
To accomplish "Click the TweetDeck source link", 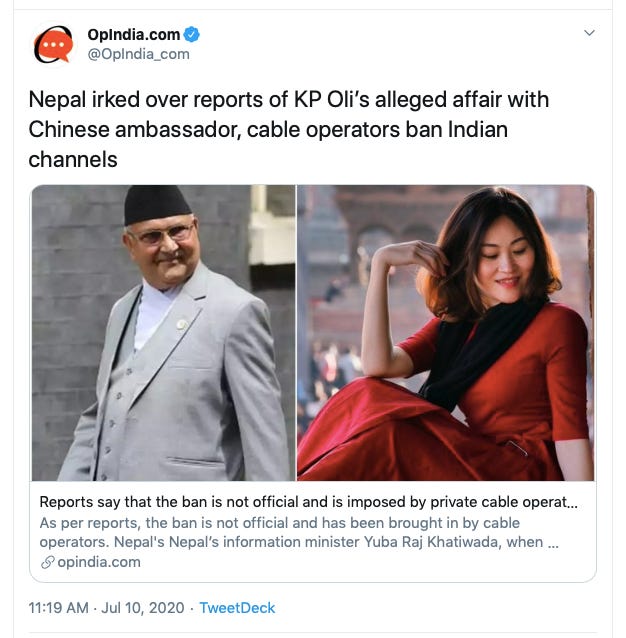I will (237, 608).
